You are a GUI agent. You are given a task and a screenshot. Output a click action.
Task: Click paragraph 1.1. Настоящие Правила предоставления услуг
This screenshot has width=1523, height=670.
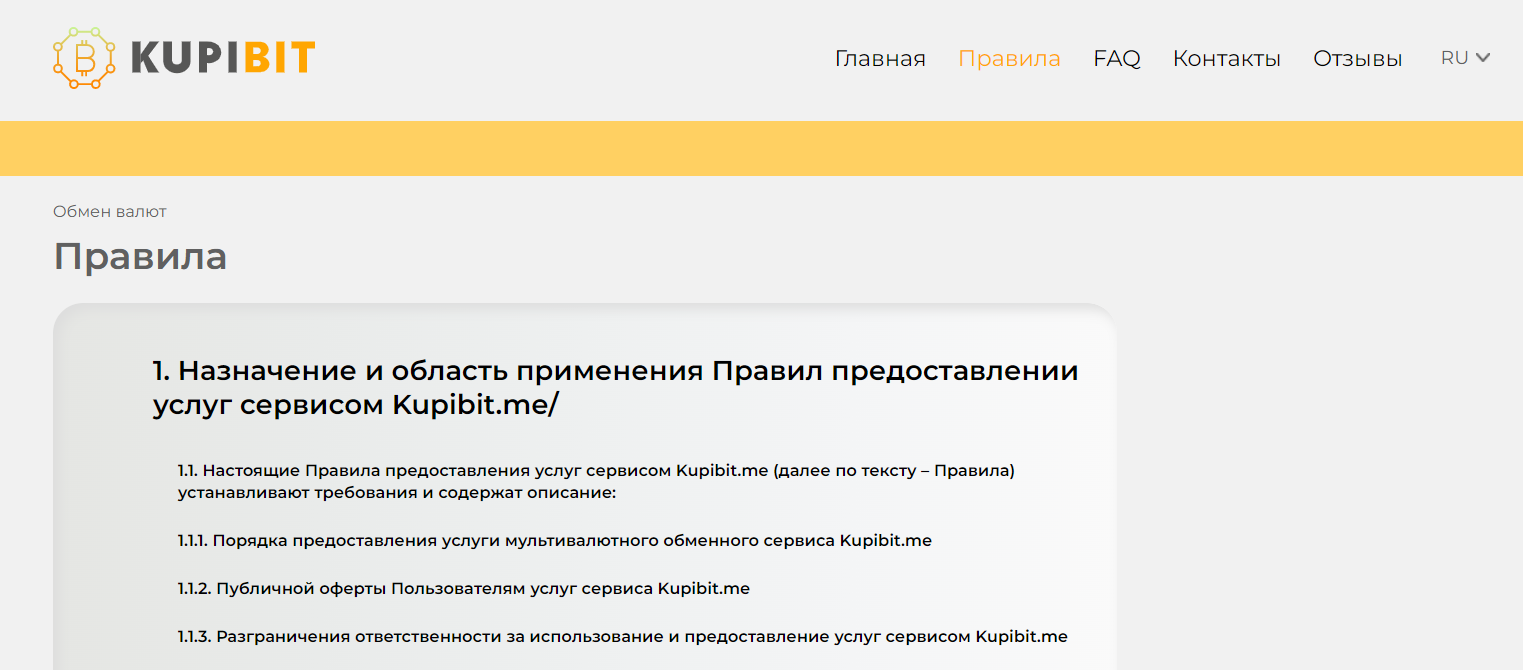tap(596, 481)
